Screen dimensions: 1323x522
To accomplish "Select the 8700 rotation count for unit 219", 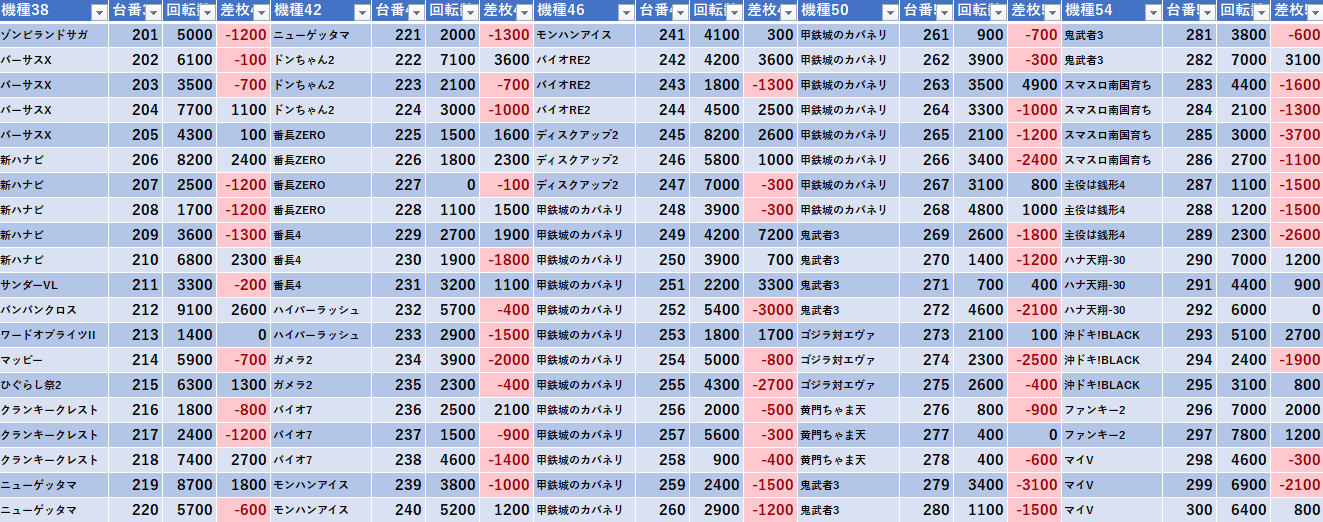I will tap(189, 485).
